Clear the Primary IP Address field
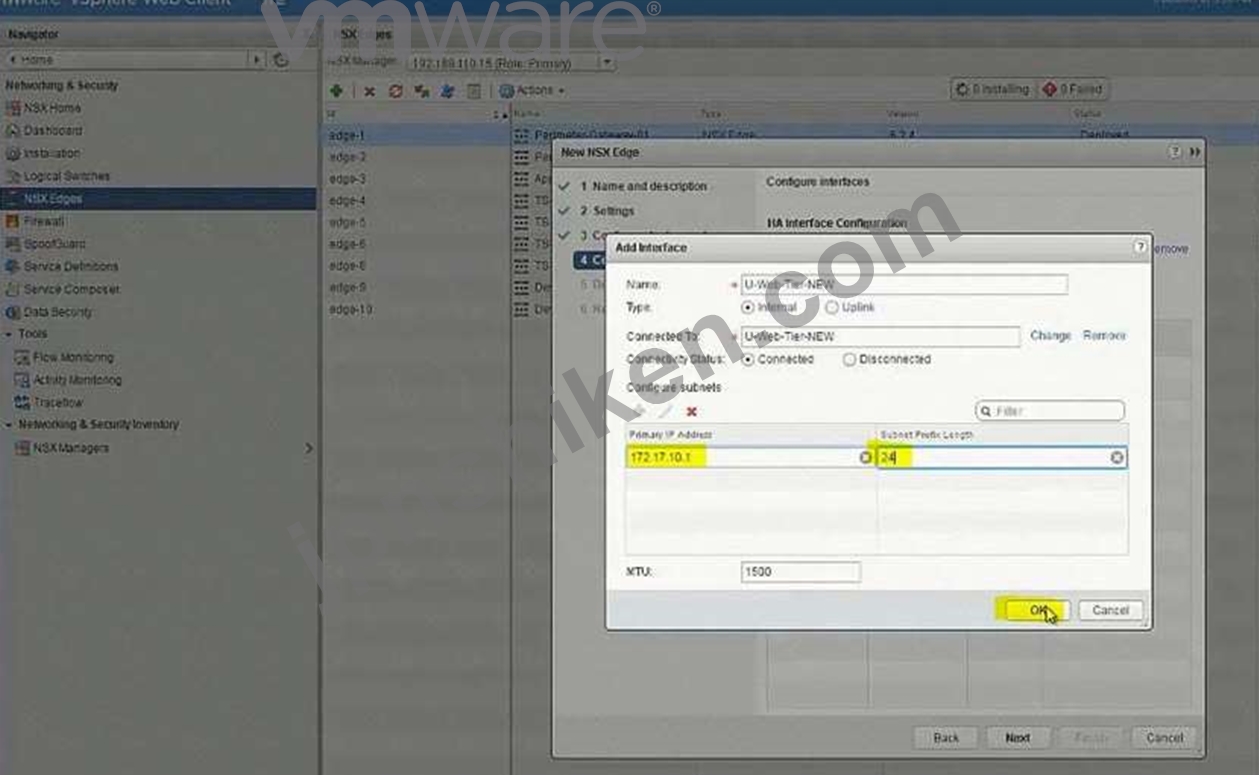The height and width of the screenshot is (775, 1259). 866,458
